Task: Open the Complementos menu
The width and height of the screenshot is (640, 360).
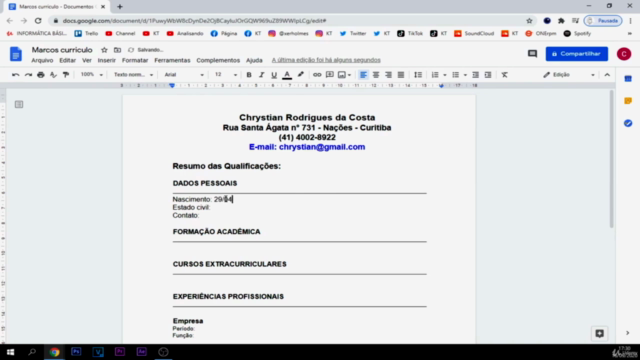Action: click(x=218, y=60)
